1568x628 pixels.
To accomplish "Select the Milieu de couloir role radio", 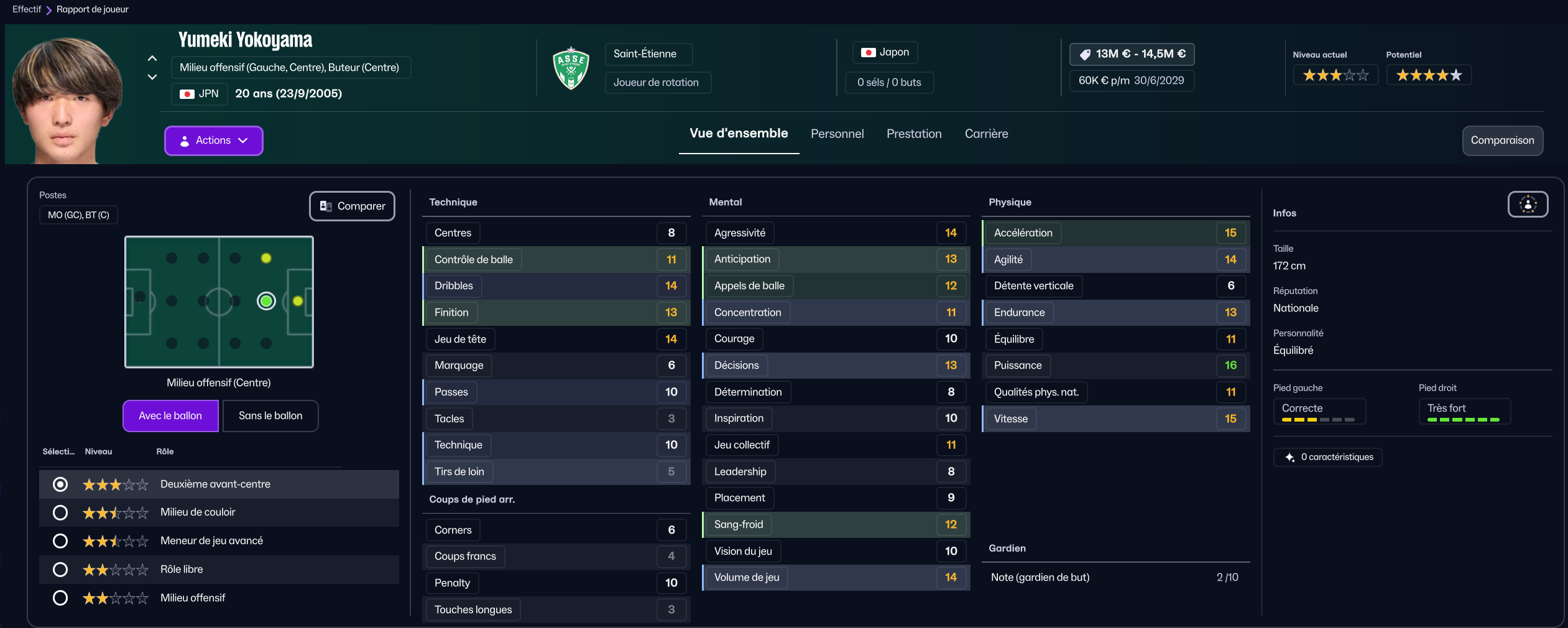I will point(60,512).
